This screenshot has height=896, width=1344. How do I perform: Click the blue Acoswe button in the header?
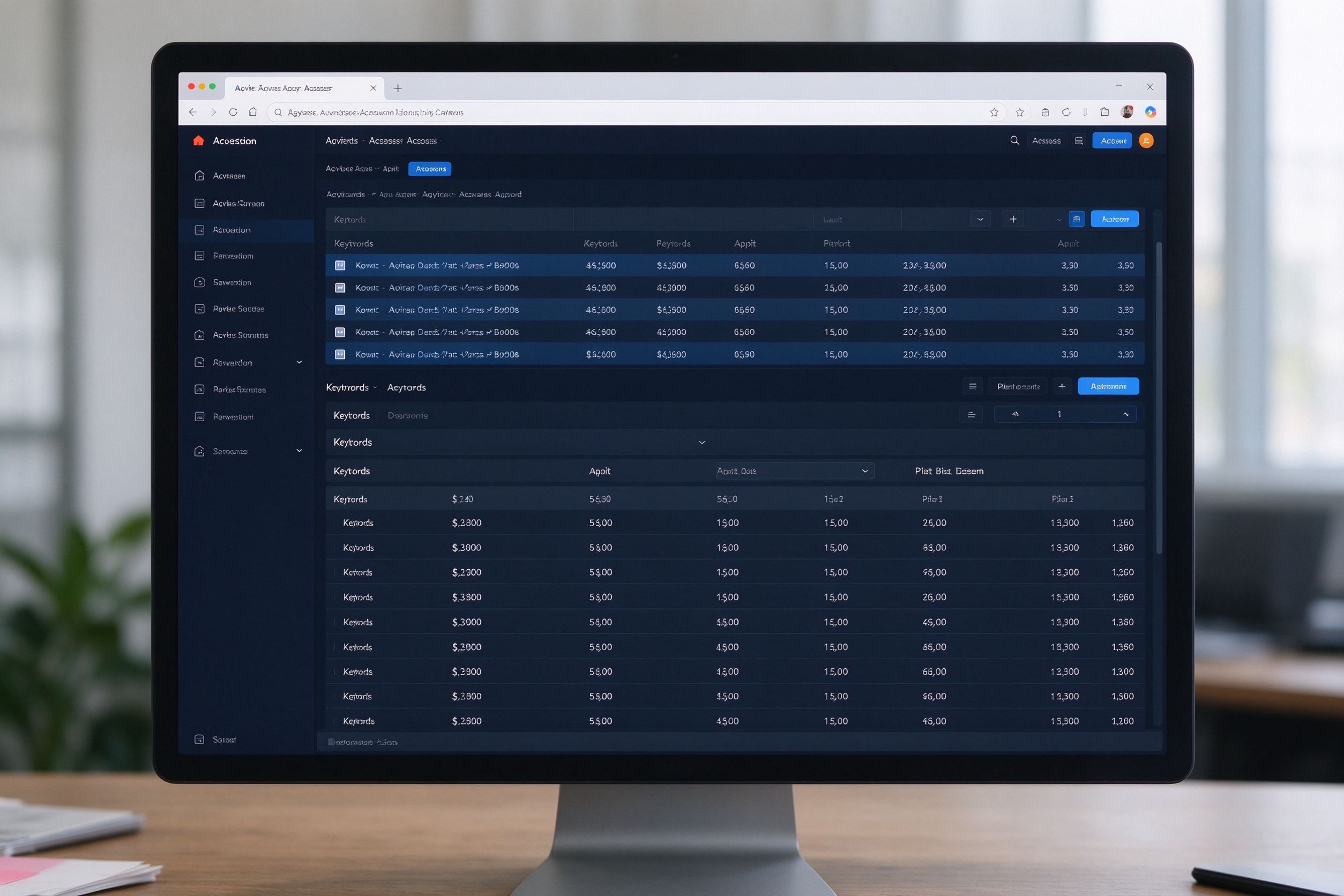(x=1112, y=140)
